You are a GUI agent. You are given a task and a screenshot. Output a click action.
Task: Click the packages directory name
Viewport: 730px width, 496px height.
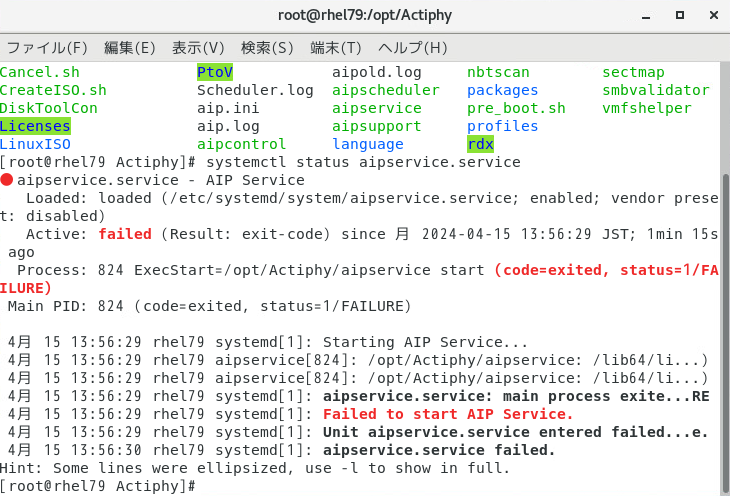(502, 90)
